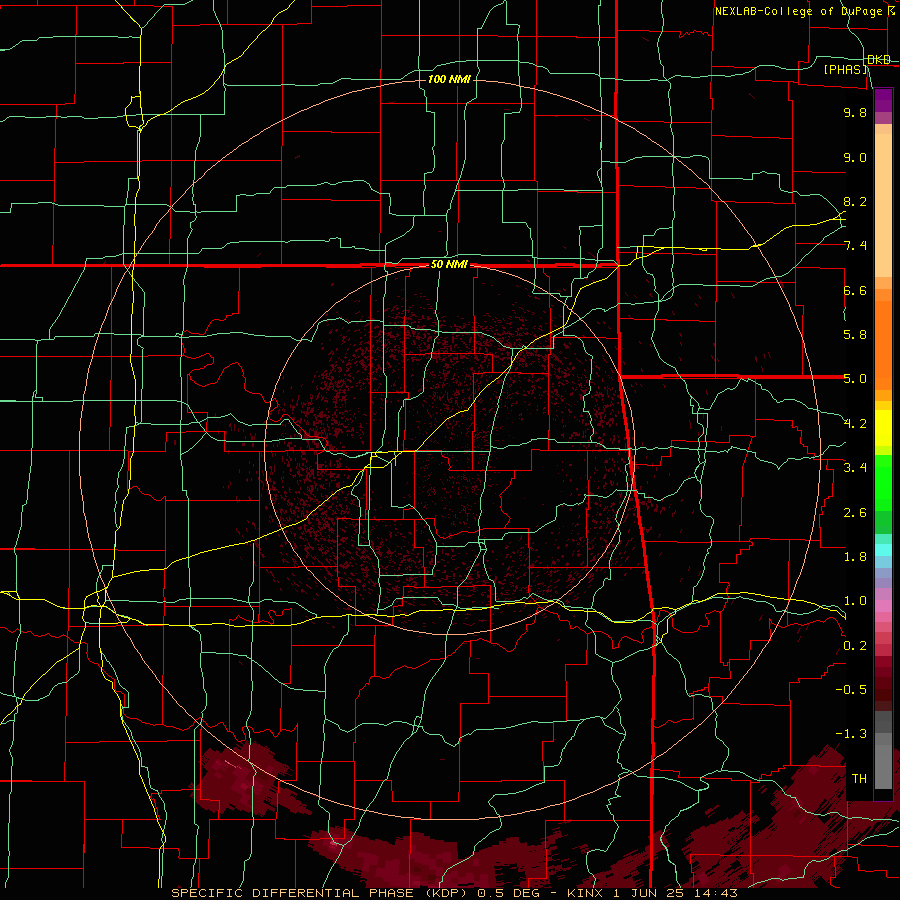Click the 100 NMI range ring label

449,79
